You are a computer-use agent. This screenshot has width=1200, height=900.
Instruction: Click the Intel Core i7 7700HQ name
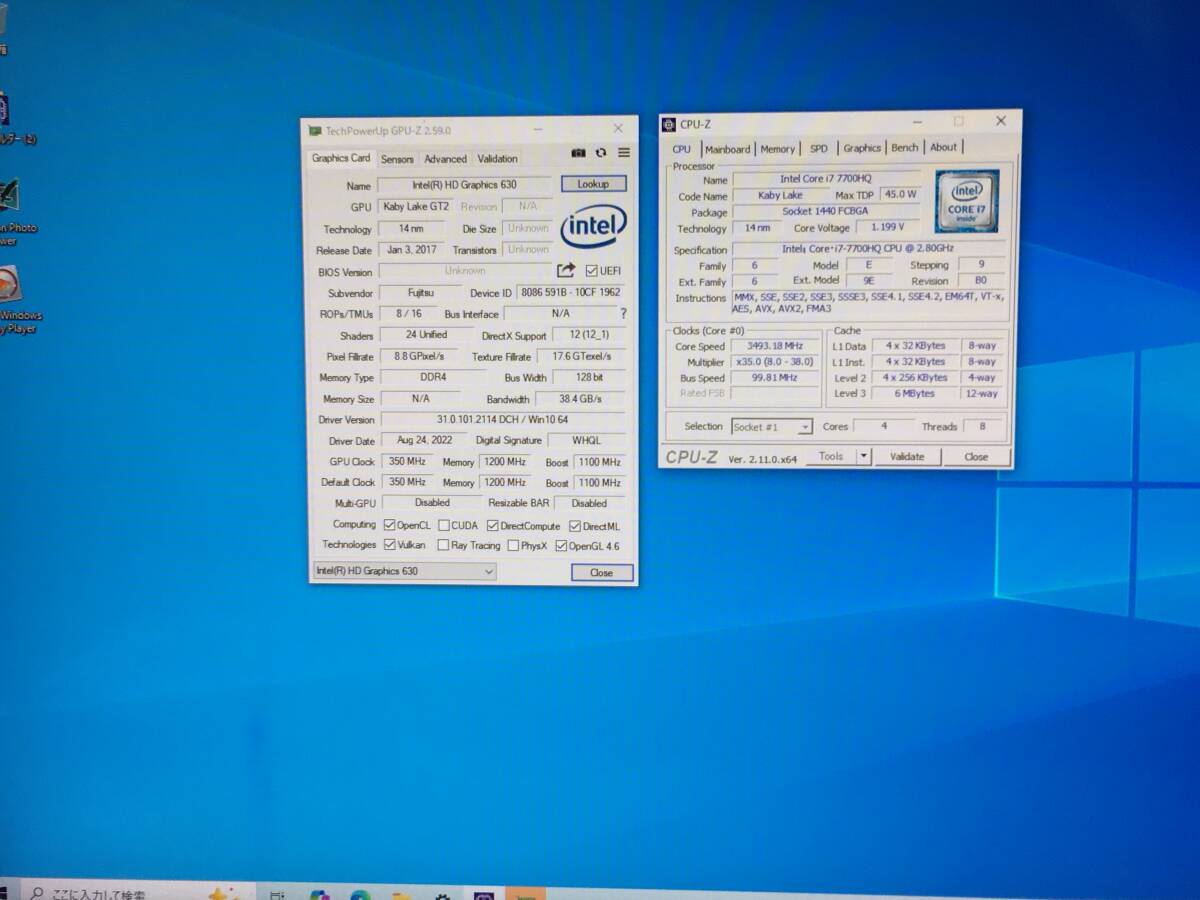coord(826,179)
